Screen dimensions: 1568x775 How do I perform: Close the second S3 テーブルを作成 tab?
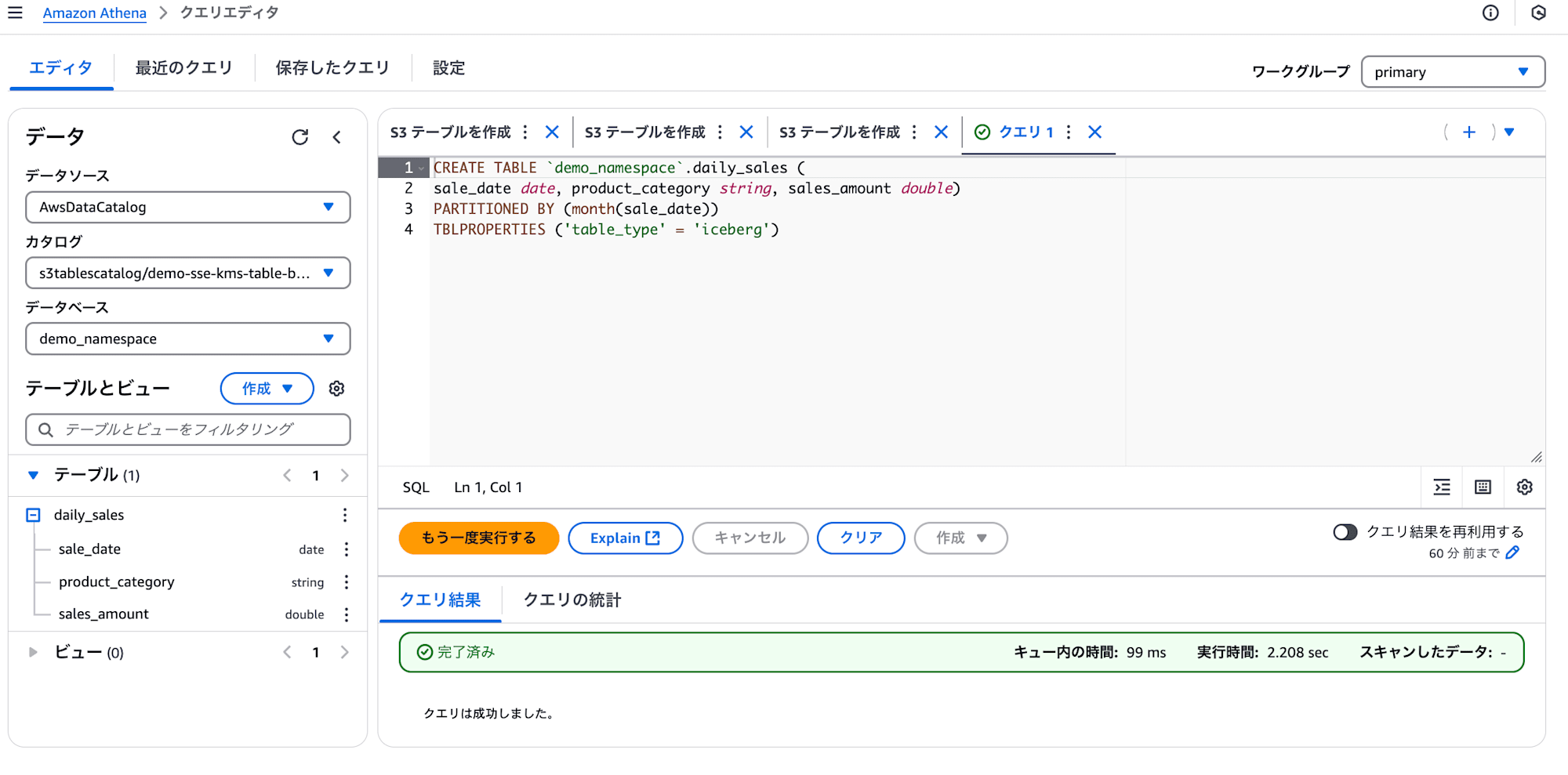point(746,132)
